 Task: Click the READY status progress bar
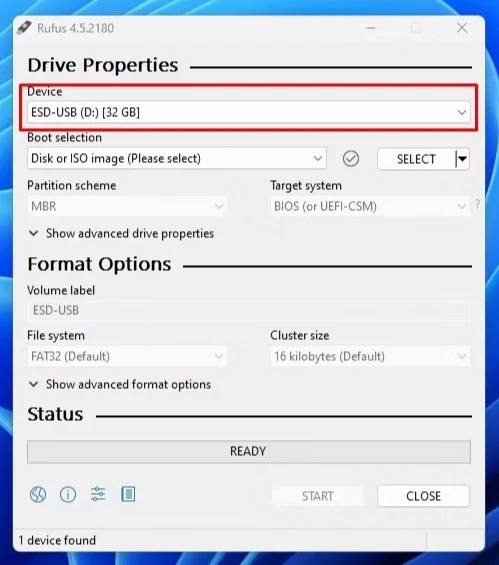coord(249,451)
